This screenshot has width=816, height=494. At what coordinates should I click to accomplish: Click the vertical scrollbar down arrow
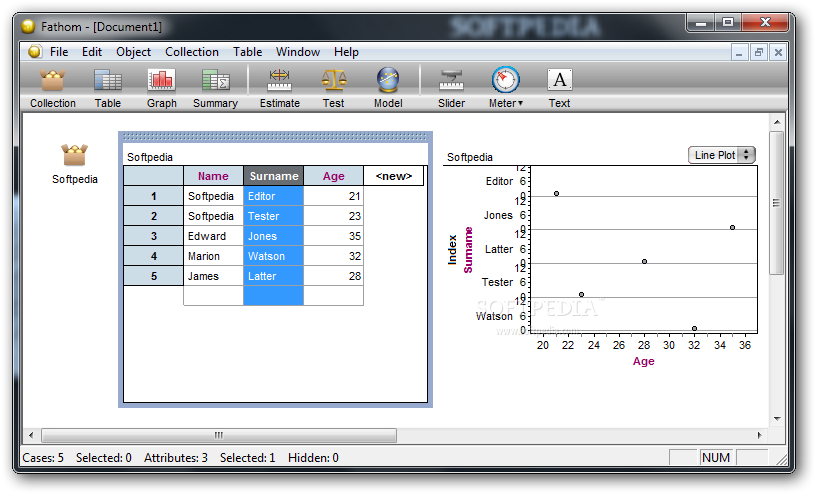[x=777, y=419]
